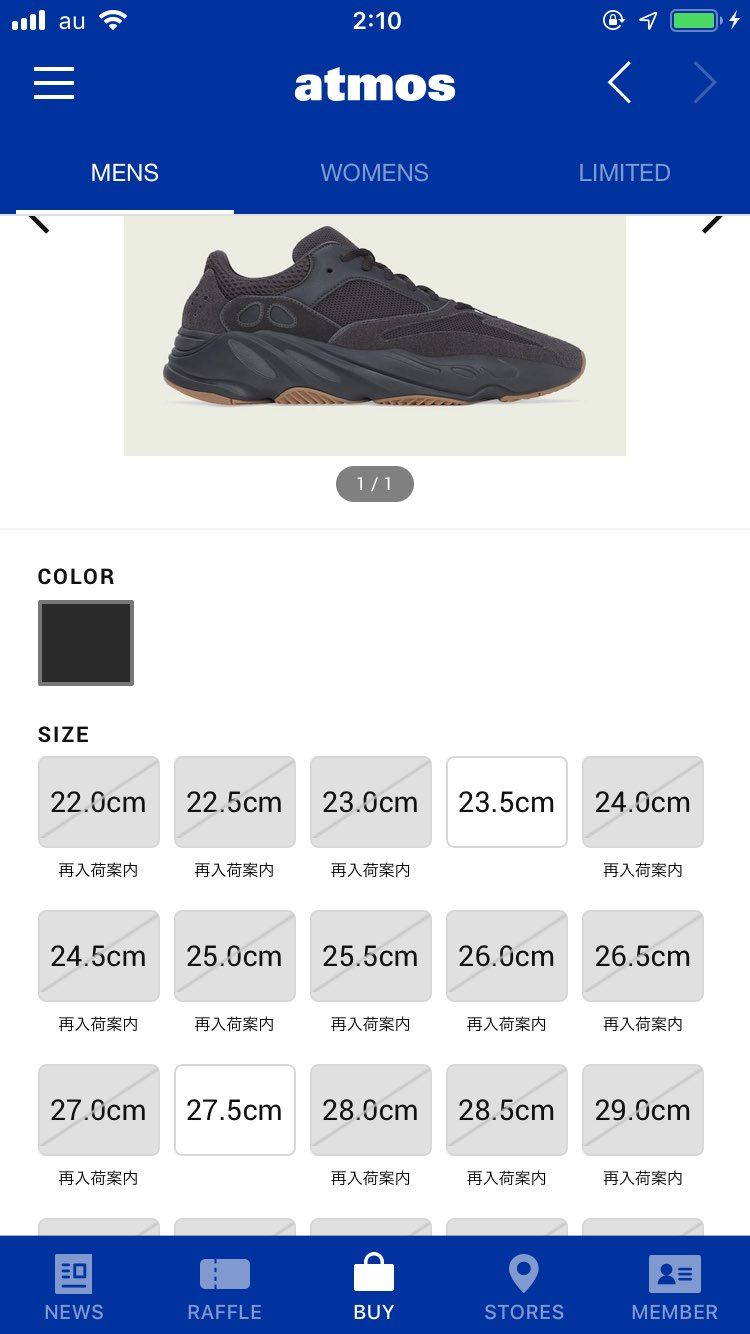Tap the atmos logo
Image resolution: width=750 pixels, height=1334 pixels.
[375, 85]
